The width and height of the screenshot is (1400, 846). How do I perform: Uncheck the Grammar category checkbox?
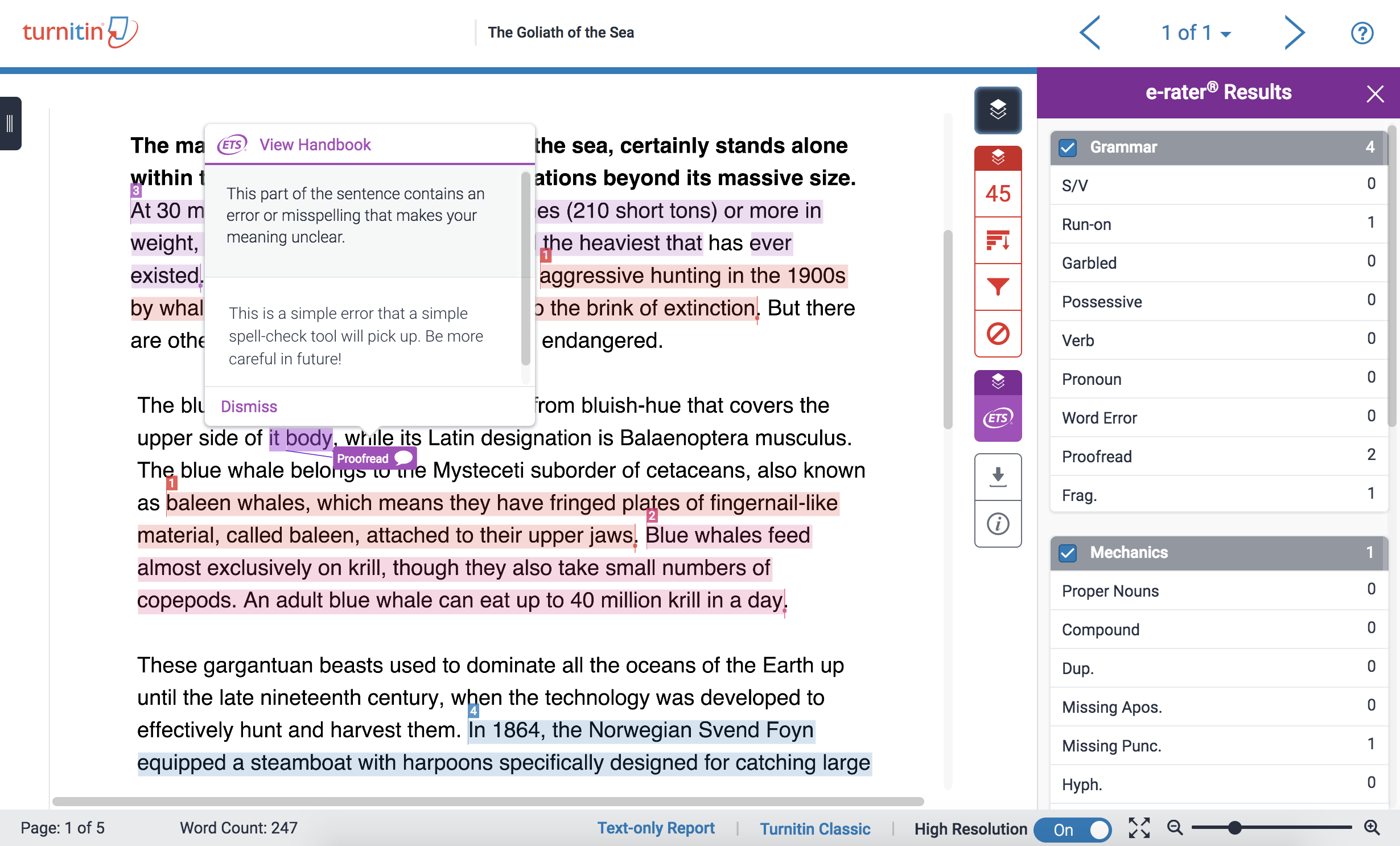(1068, 147)
